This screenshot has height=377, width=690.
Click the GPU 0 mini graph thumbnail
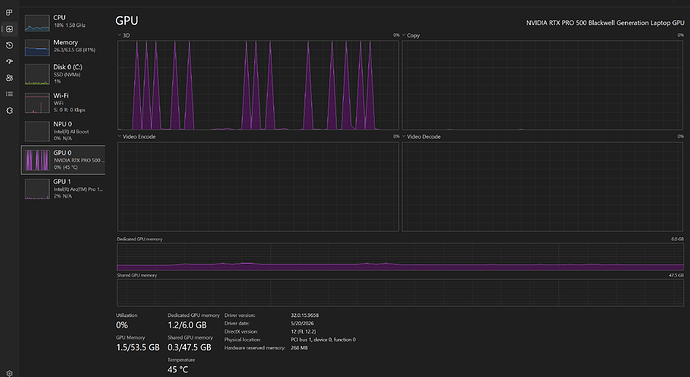[37, 160]
